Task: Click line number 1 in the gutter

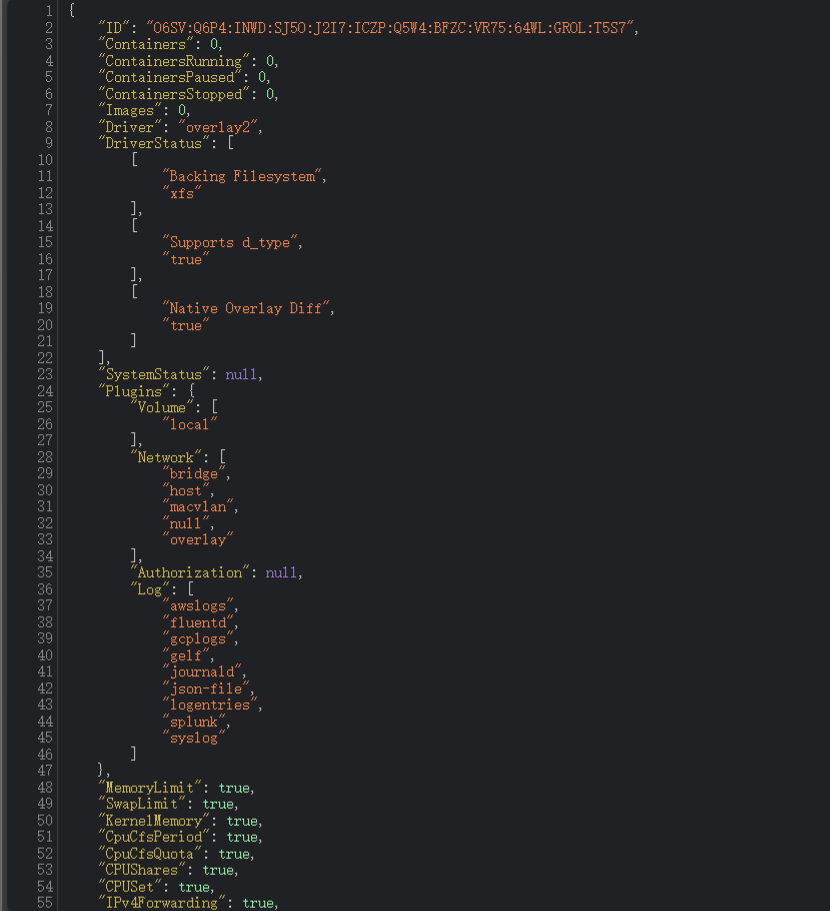Action: point(48,10)
